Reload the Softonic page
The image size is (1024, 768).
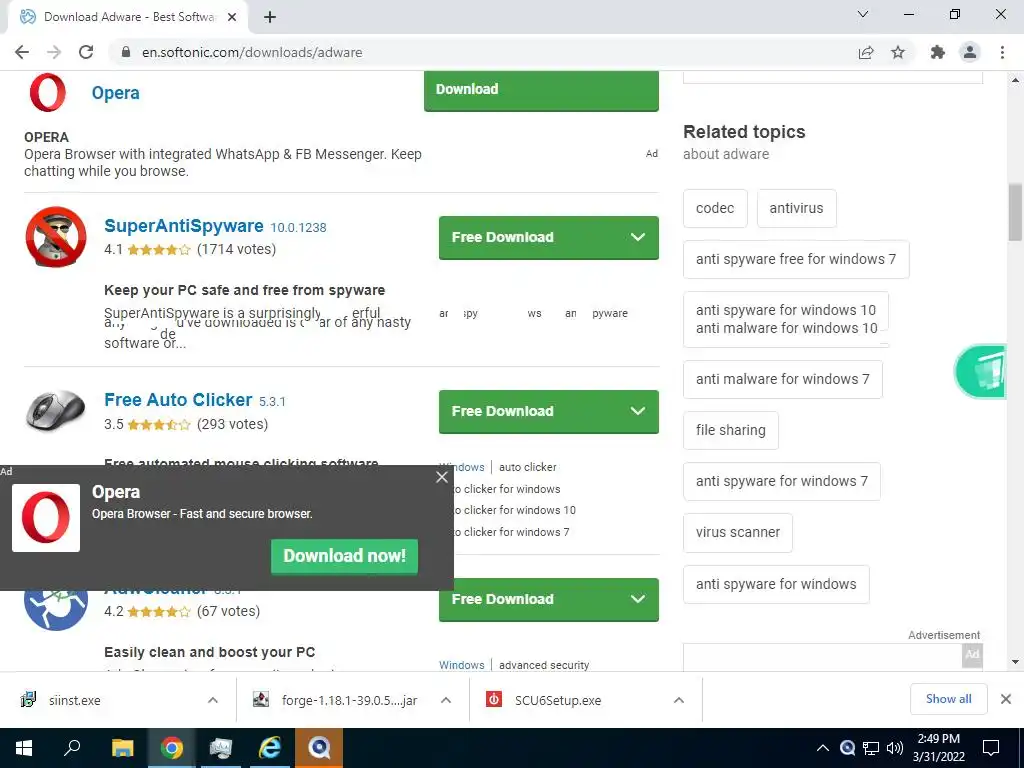click(86, 52)
